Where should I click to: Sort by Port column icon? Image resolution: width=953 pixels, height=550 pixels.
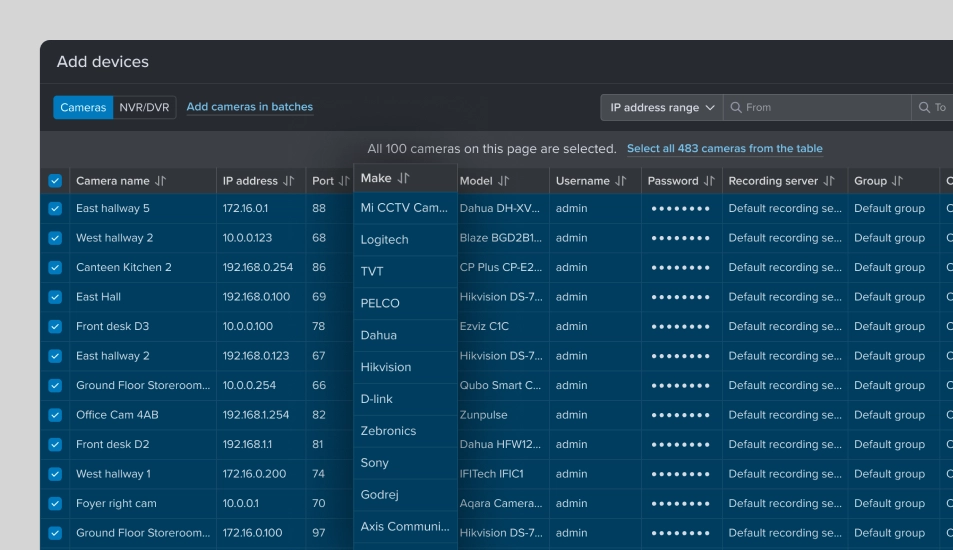[345, 181]
